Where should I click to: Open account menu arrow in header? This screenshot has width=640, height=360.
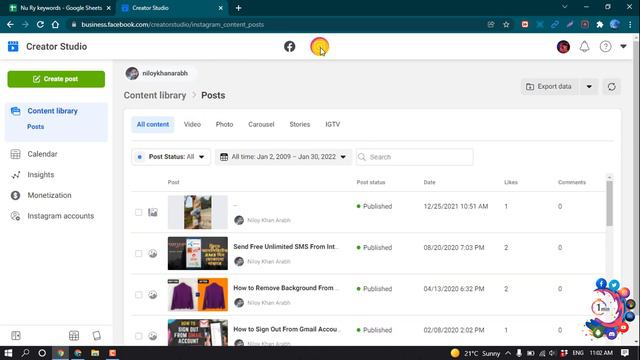(623, 47)
